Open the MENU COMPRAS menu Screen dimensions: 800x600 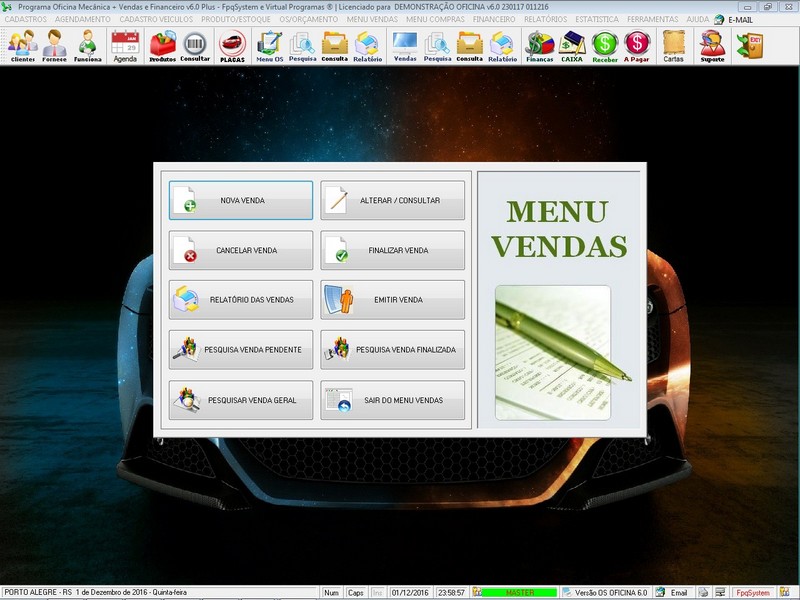click(435, 19)
